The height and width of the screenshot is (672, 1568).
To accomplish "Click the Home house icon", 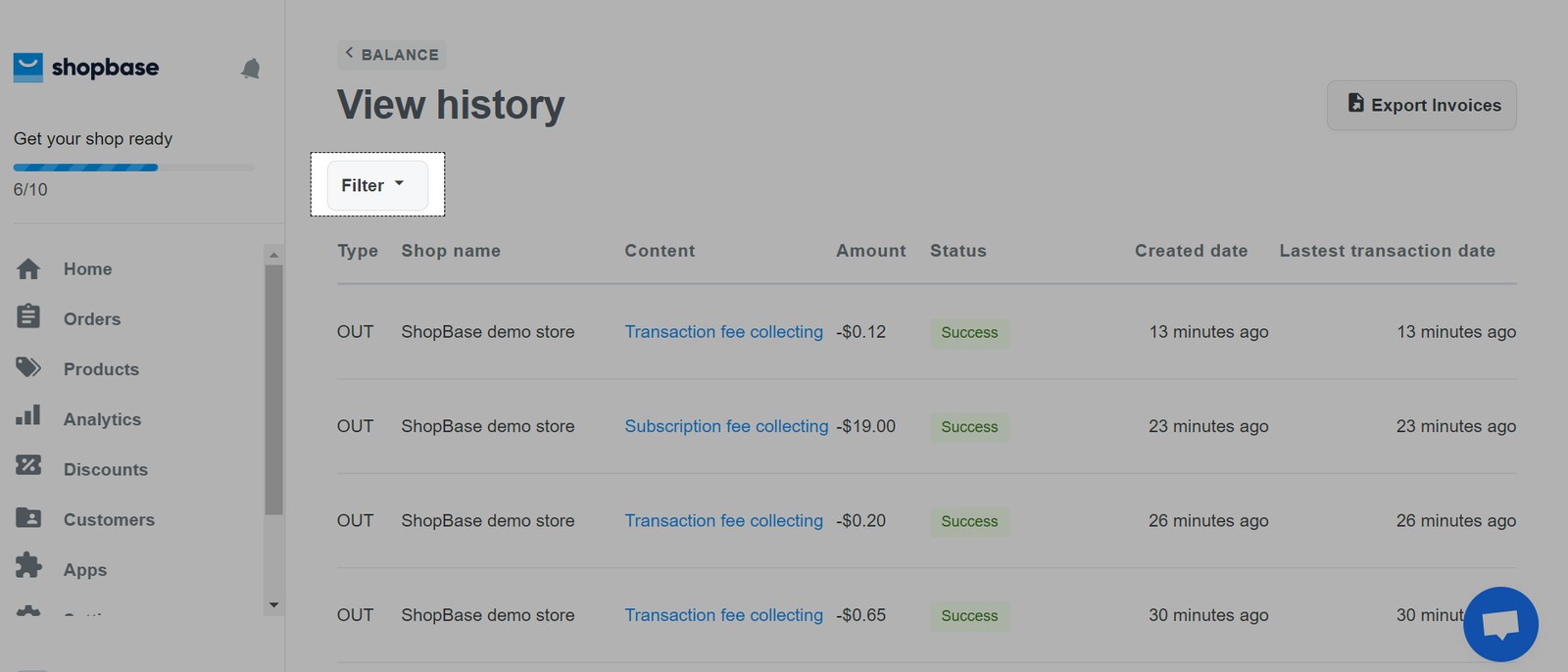I will [28, 268].
